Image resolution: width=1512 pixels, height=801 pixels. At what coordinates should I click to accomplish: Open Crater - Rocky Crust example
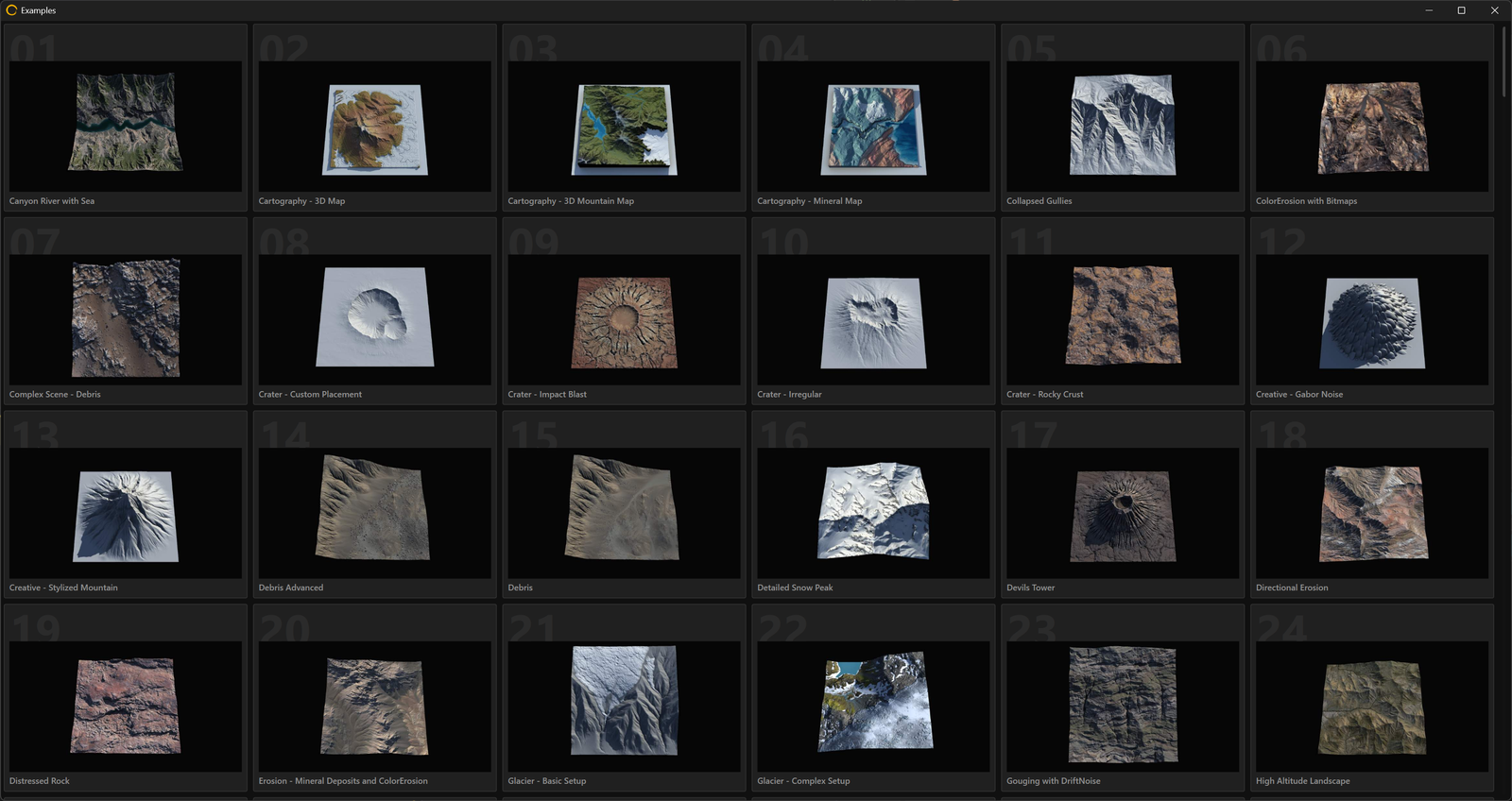1124,311
